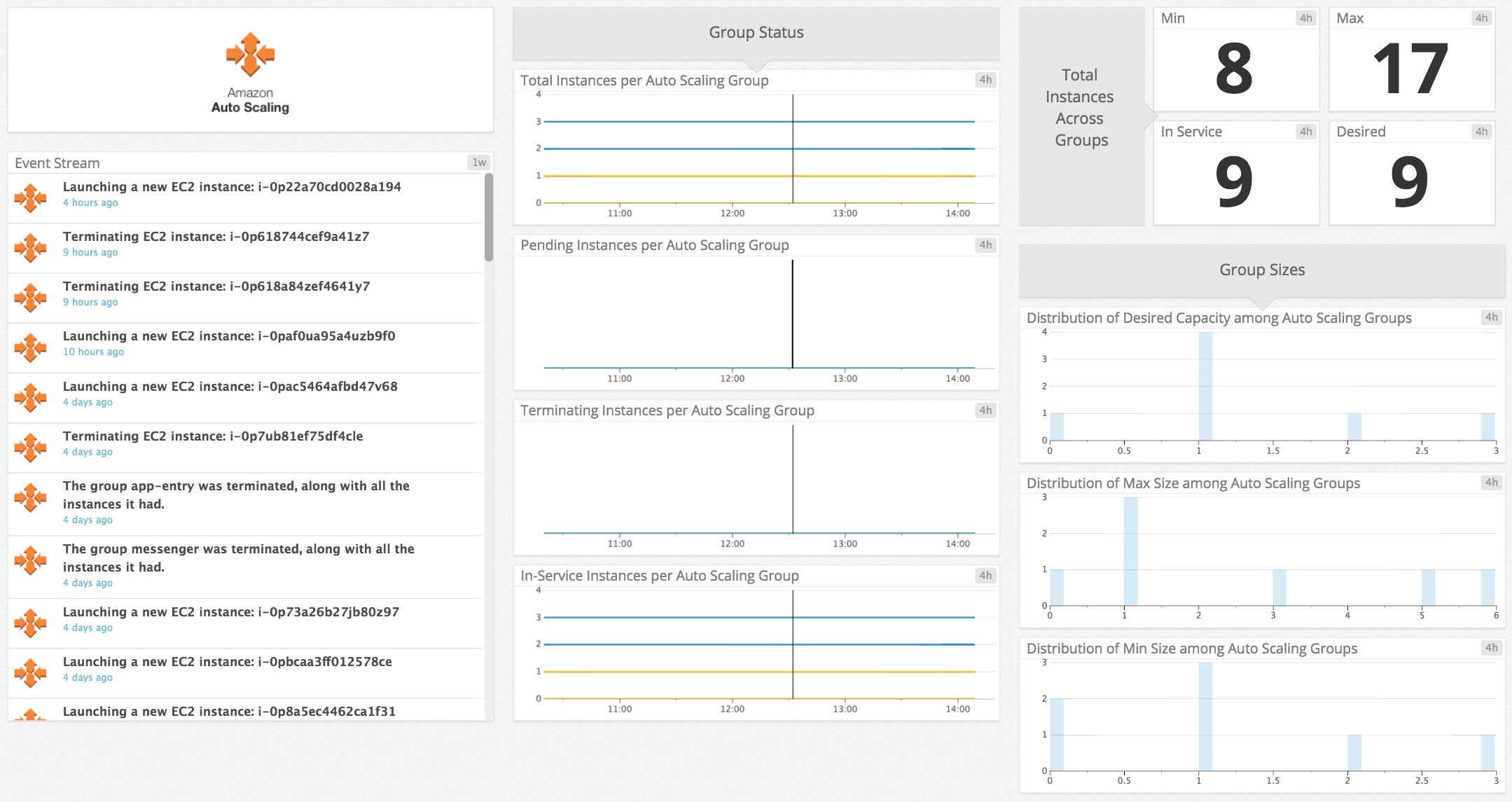Click the 10 hours ago timestamp link
This screenshot has width=1512, height=802.
93,352
